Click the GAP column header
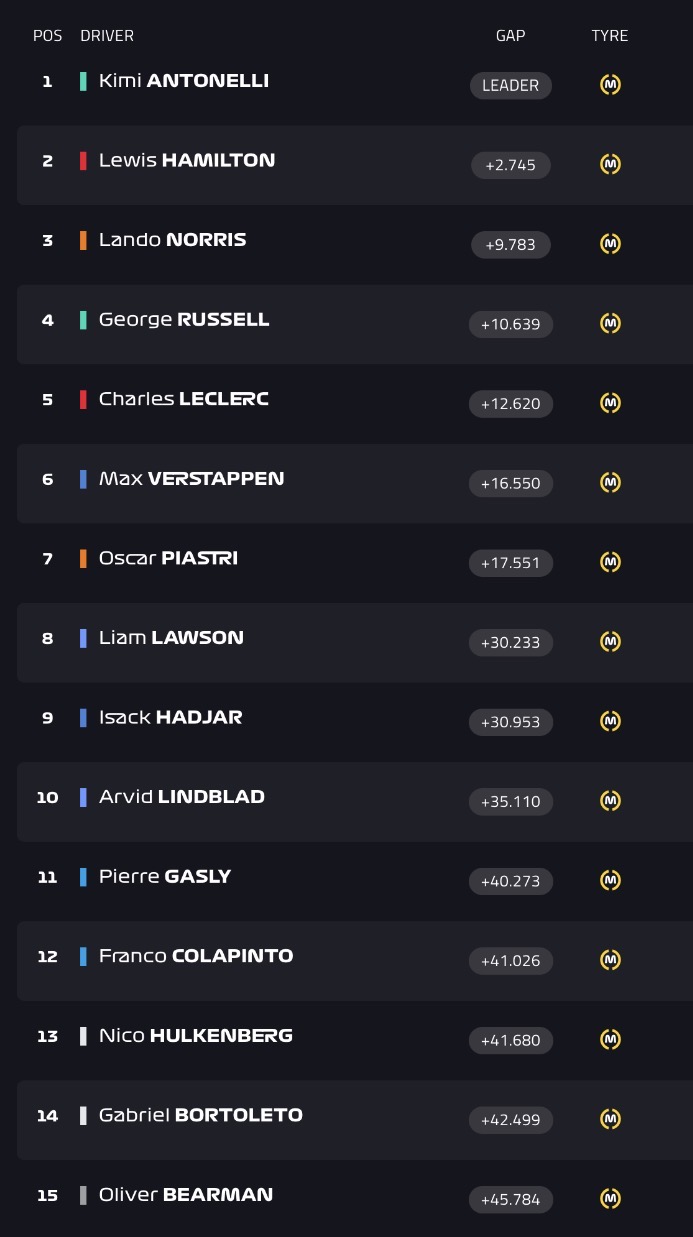 pos(510,36)
